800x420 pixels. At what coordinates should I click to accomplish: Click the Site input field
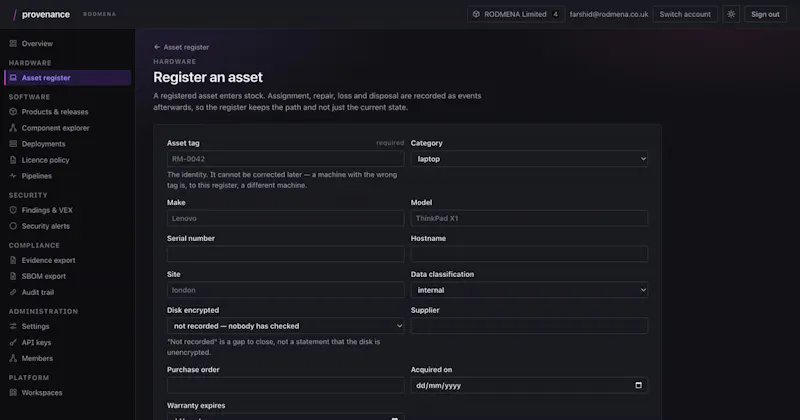point(285,290)
